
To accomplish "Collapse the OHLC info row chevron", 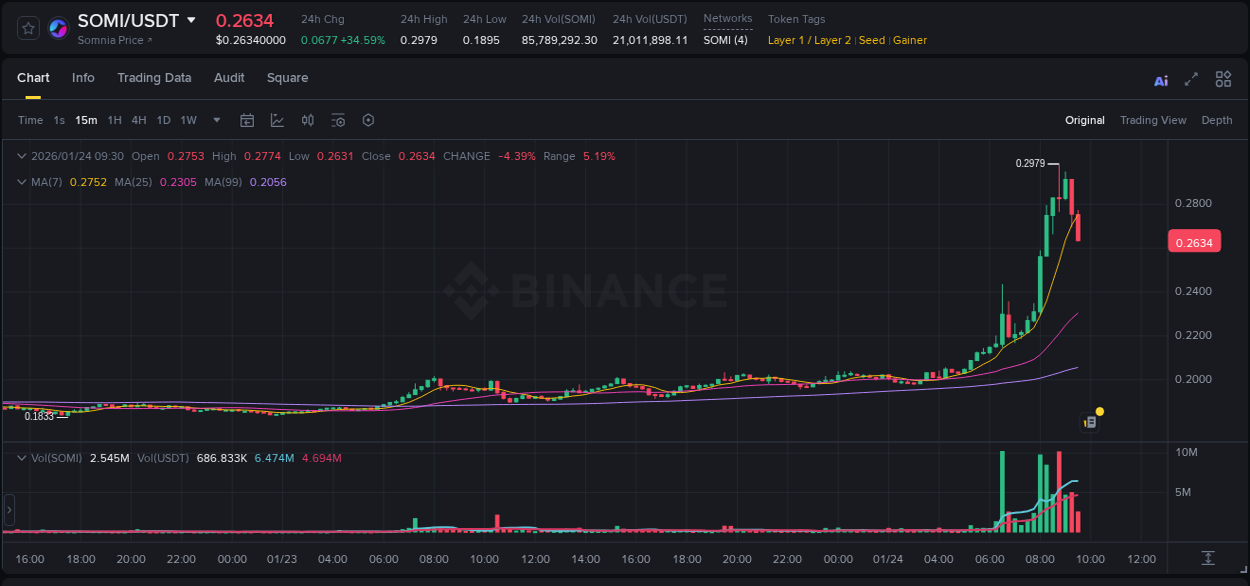I will click(22, 156).
